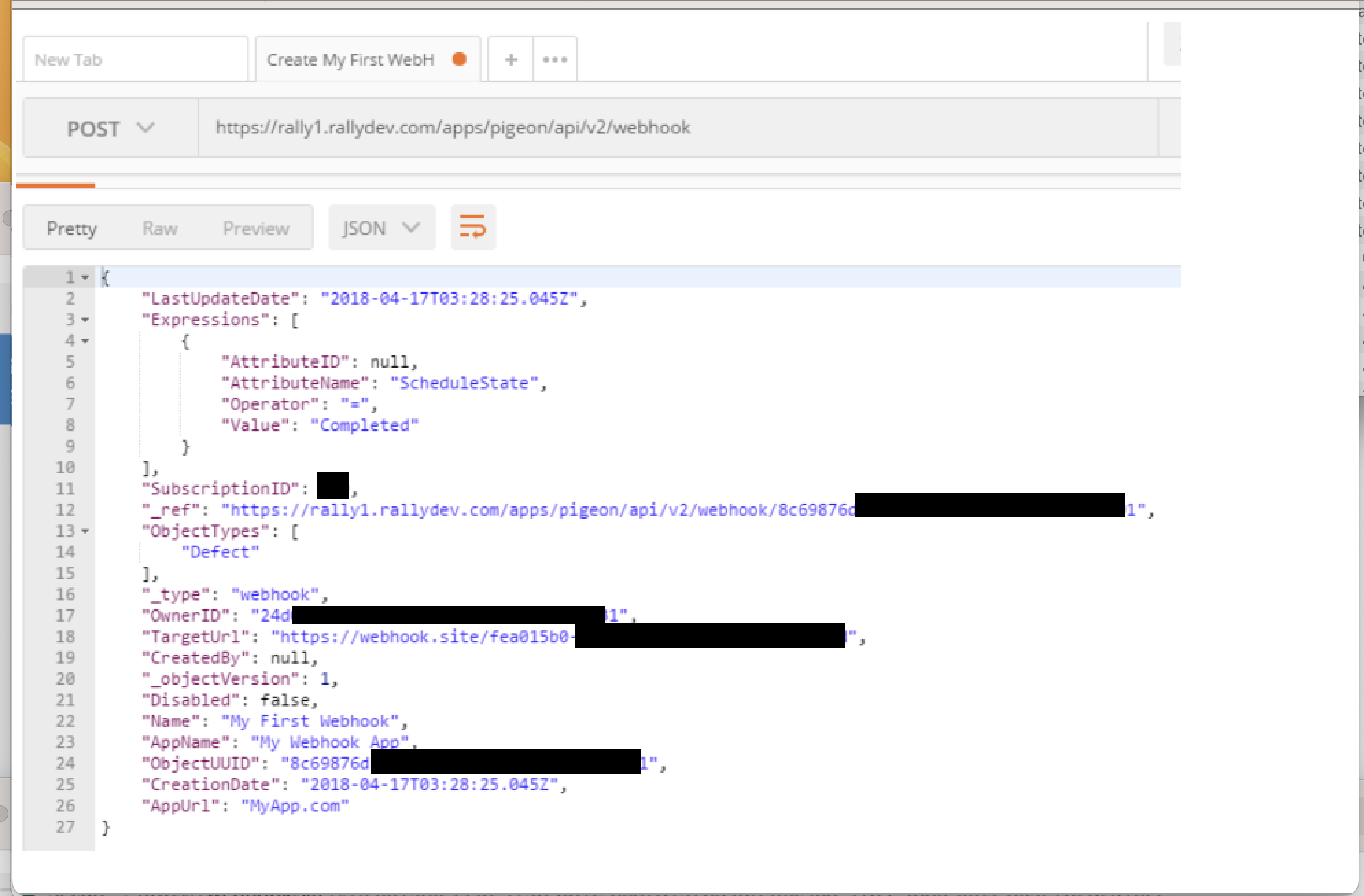This screenshot has height=896, width=1364.
Task: Click the ScheduleState attribute value
Action: pyautogui.click(x=464, y=383)
